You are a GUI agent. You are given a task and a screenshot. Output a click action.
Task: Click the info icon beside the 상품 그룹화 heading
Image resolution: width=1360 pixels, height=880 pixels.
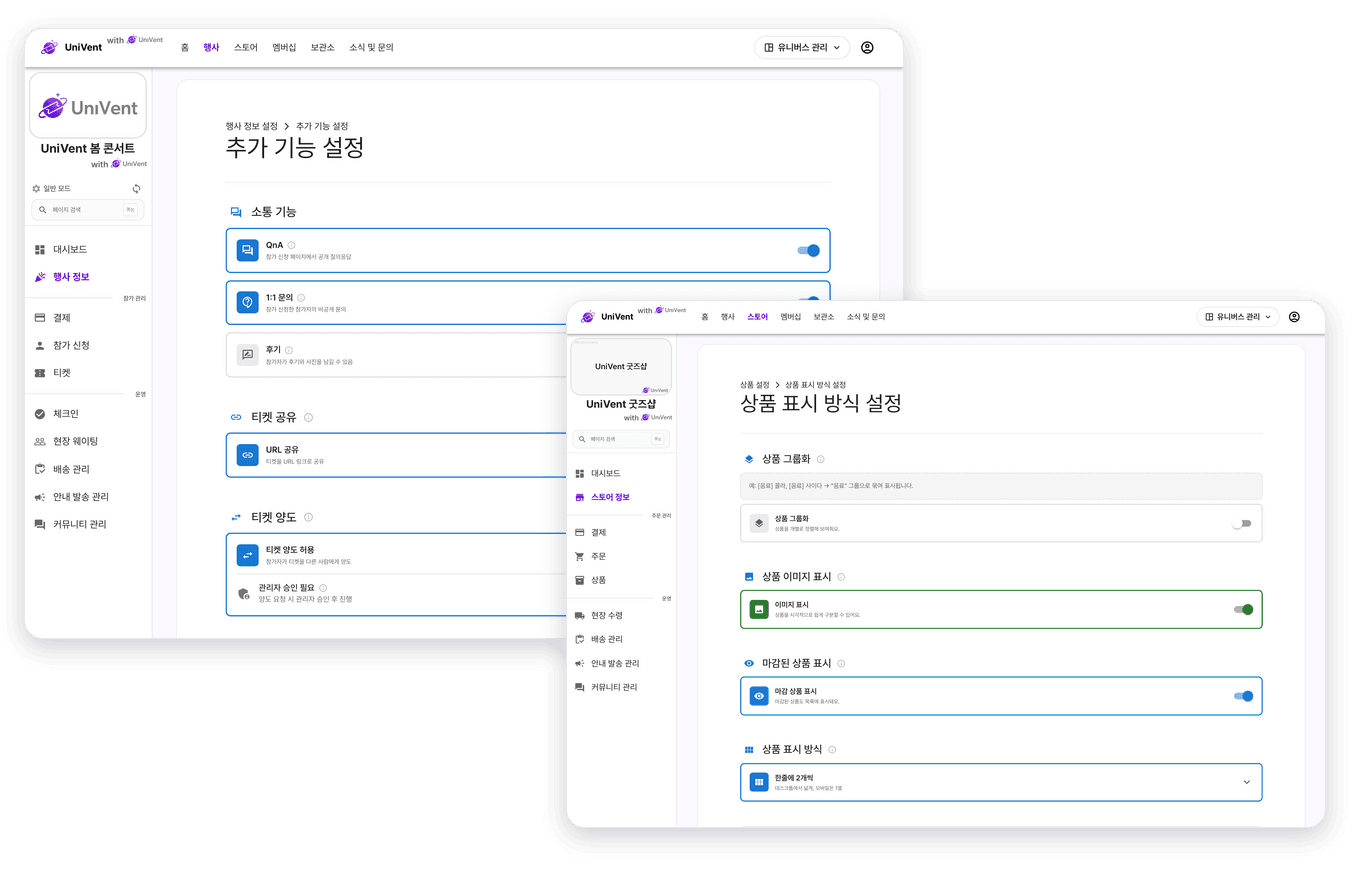click(x=820, y=459)
